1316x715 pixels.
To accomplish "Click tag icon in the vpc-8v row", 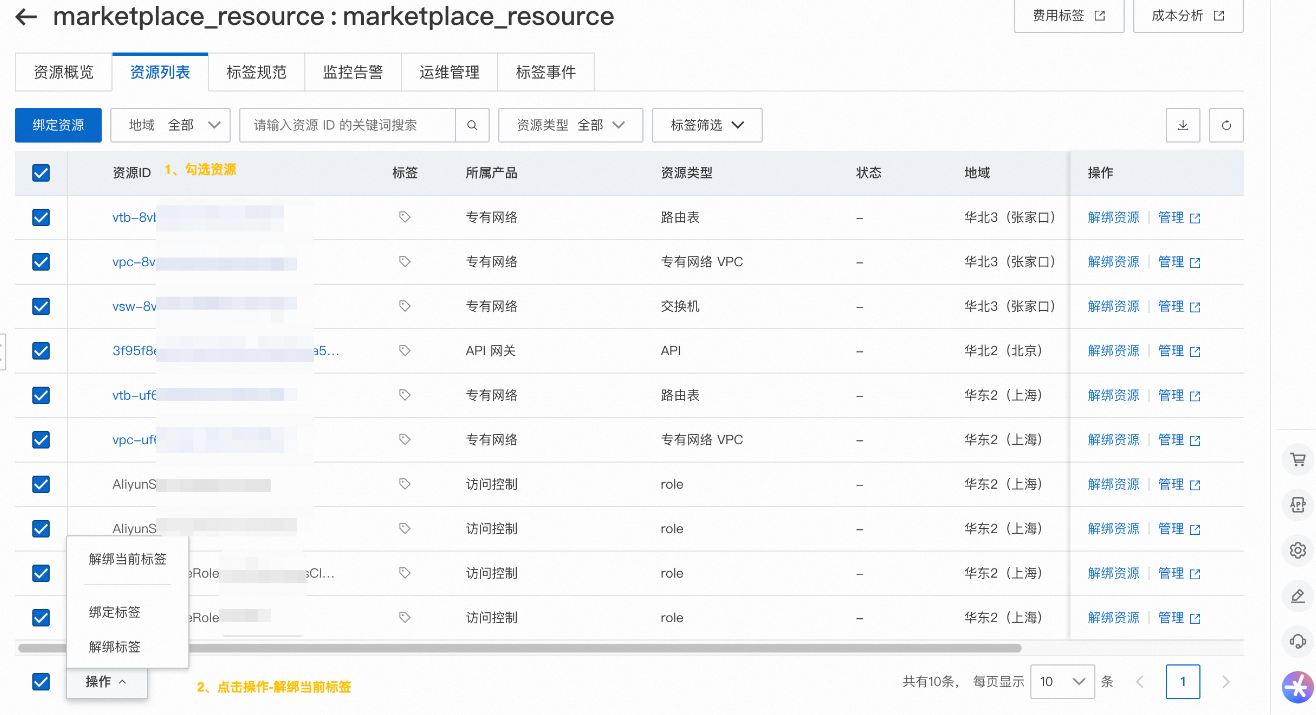I will click(405, 262).
